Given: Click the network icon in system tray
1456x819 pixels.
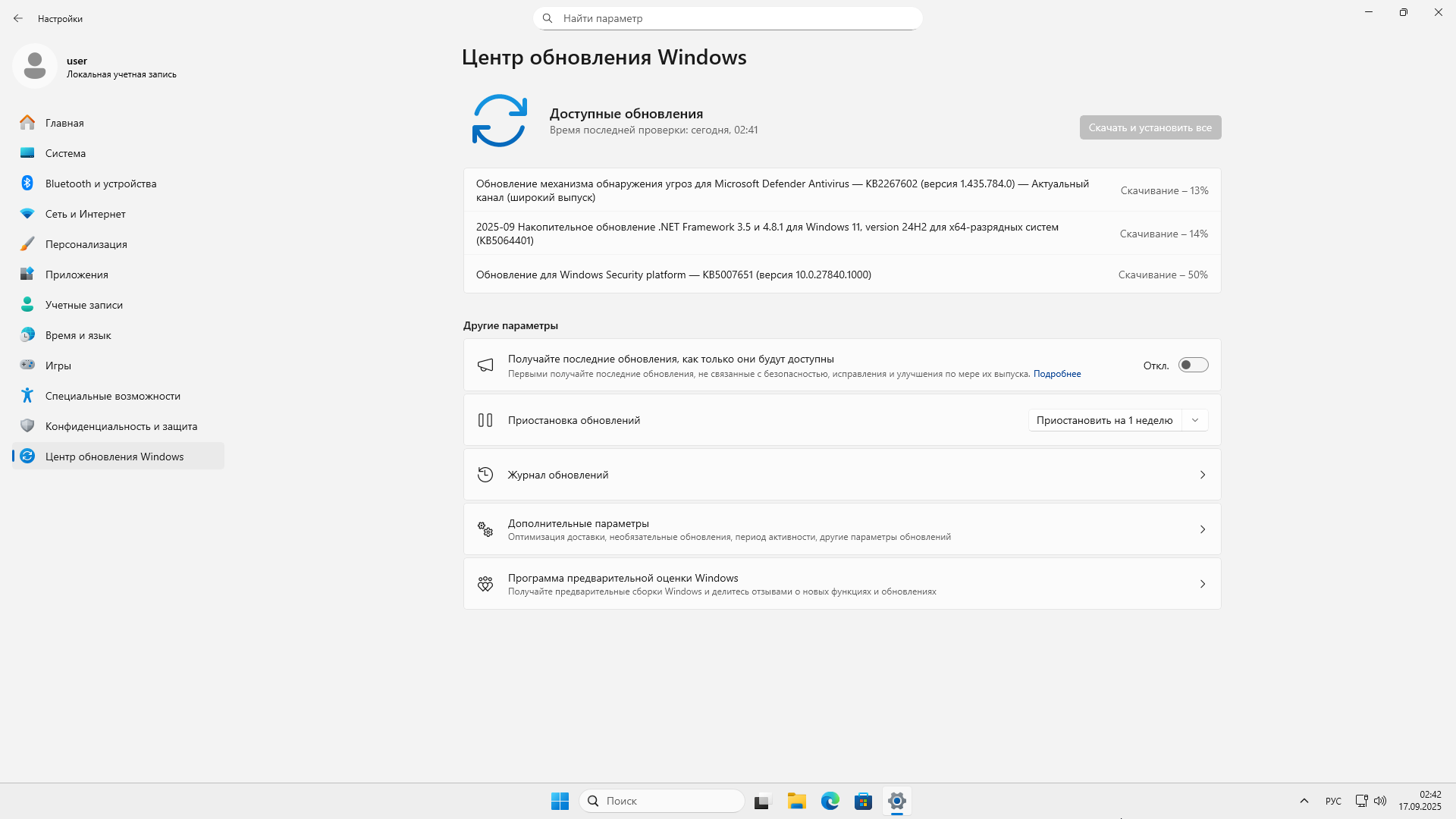Looking at the screenshot, I should pyautogui.click(x=1362, y=801).
